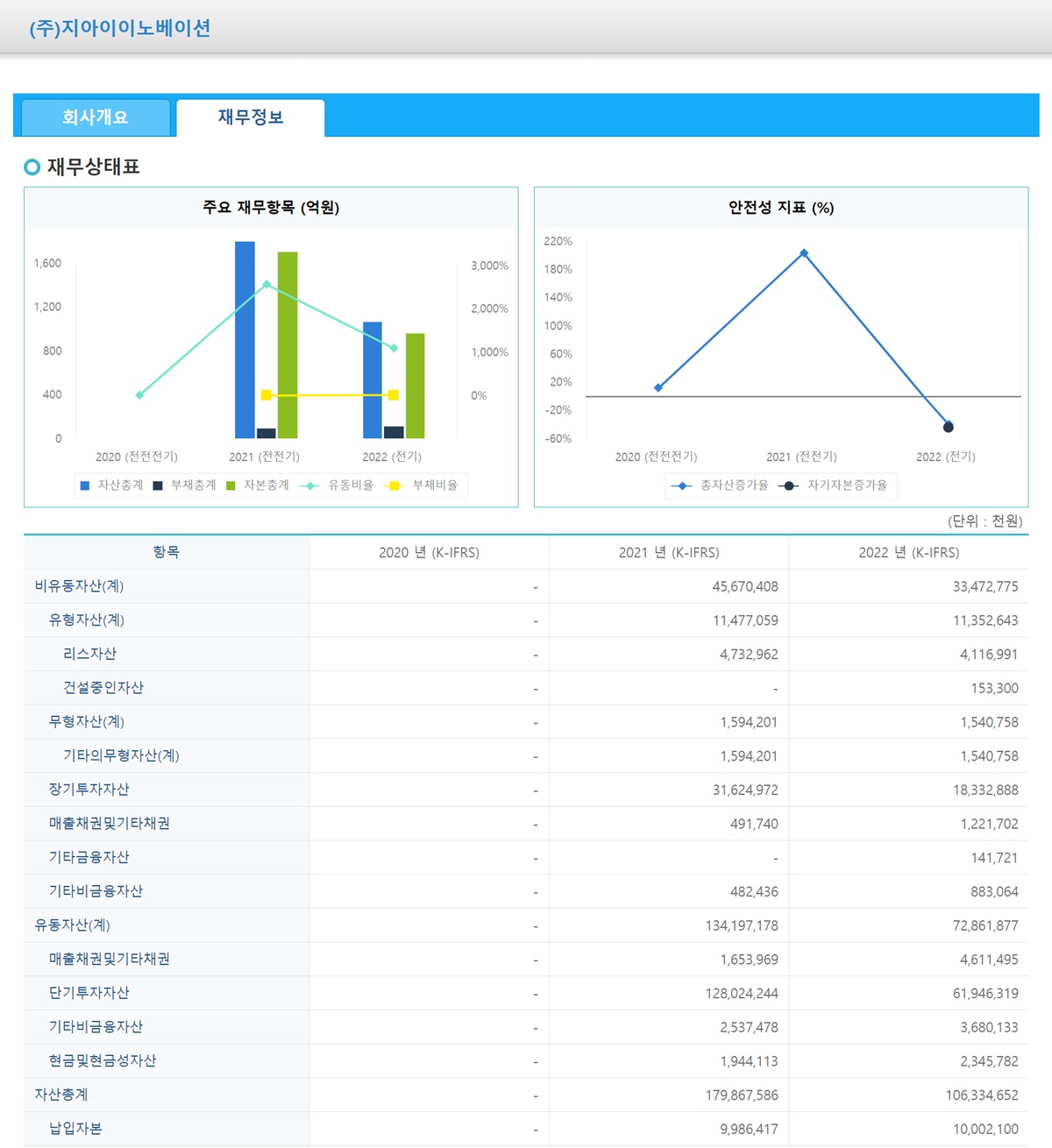
Task: Click the 주요 재무항목 (억원) chart title
Action: pos(271,208)
